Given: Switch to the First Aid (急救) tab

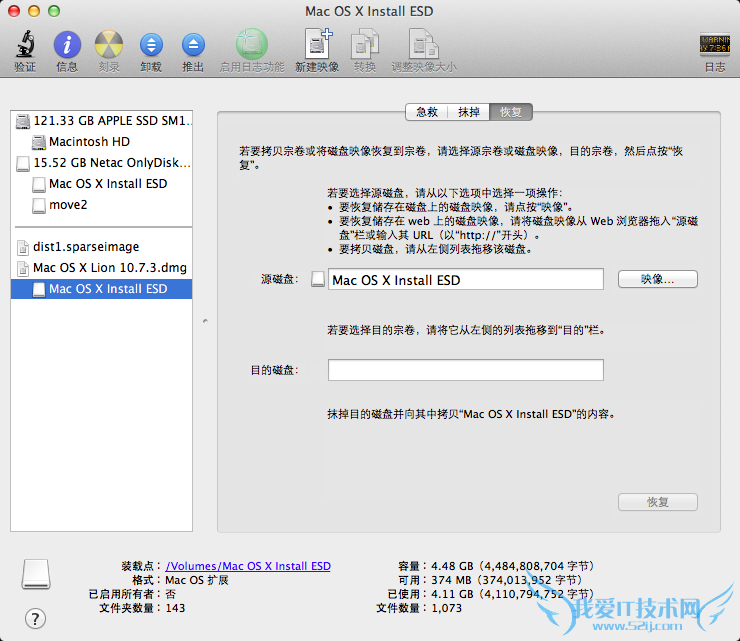Looking at the screenshot, I should click(x=427, y=112).
